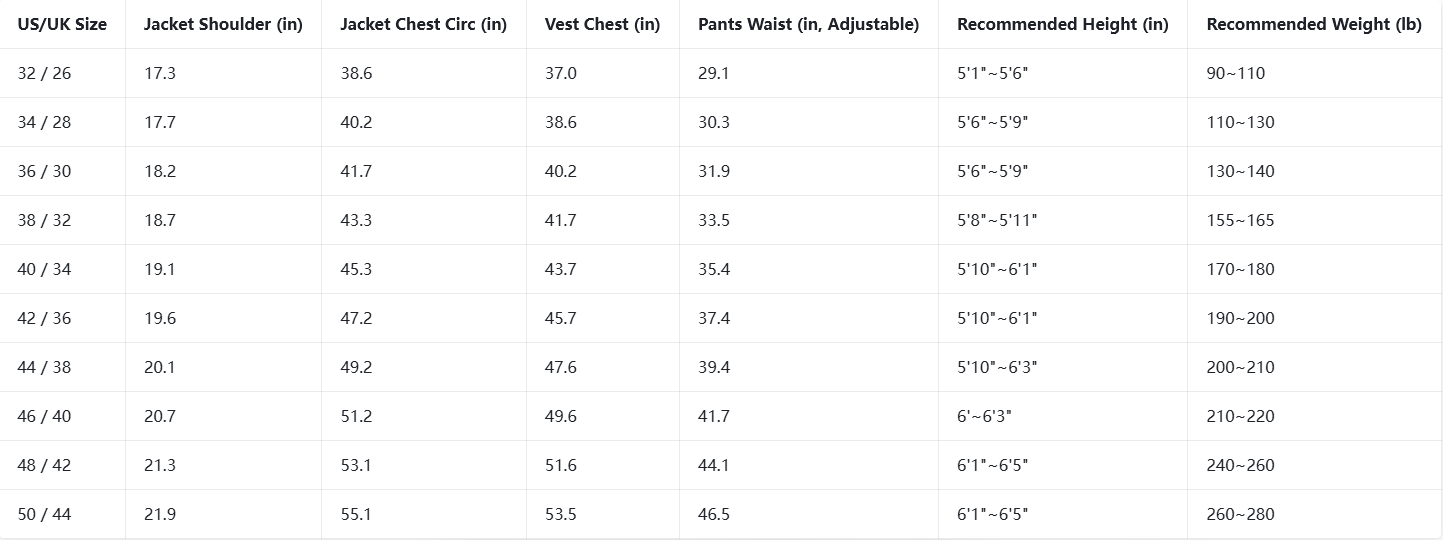Click the Recommended Height (in) header
The image size is (1443, 540).
pyautogui.click(x=1062, y=24)
